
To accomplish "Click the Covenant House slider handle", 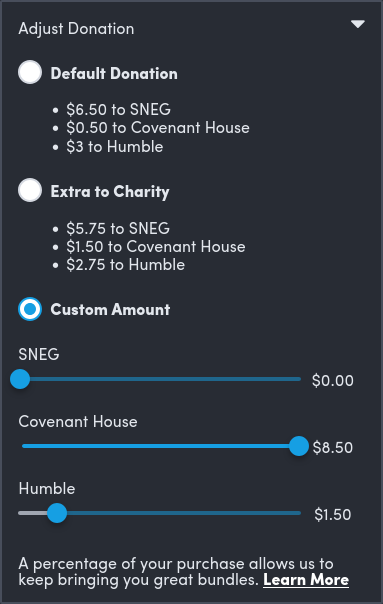I will (x=299, y=446).
